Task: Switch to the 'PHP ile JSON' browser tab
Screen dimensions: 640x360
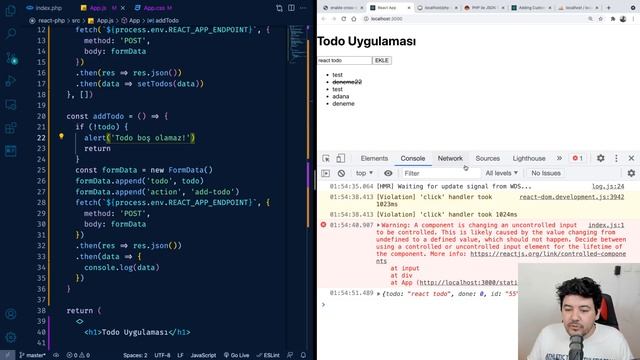Action: pyautogui.click(x=484, y=8)
